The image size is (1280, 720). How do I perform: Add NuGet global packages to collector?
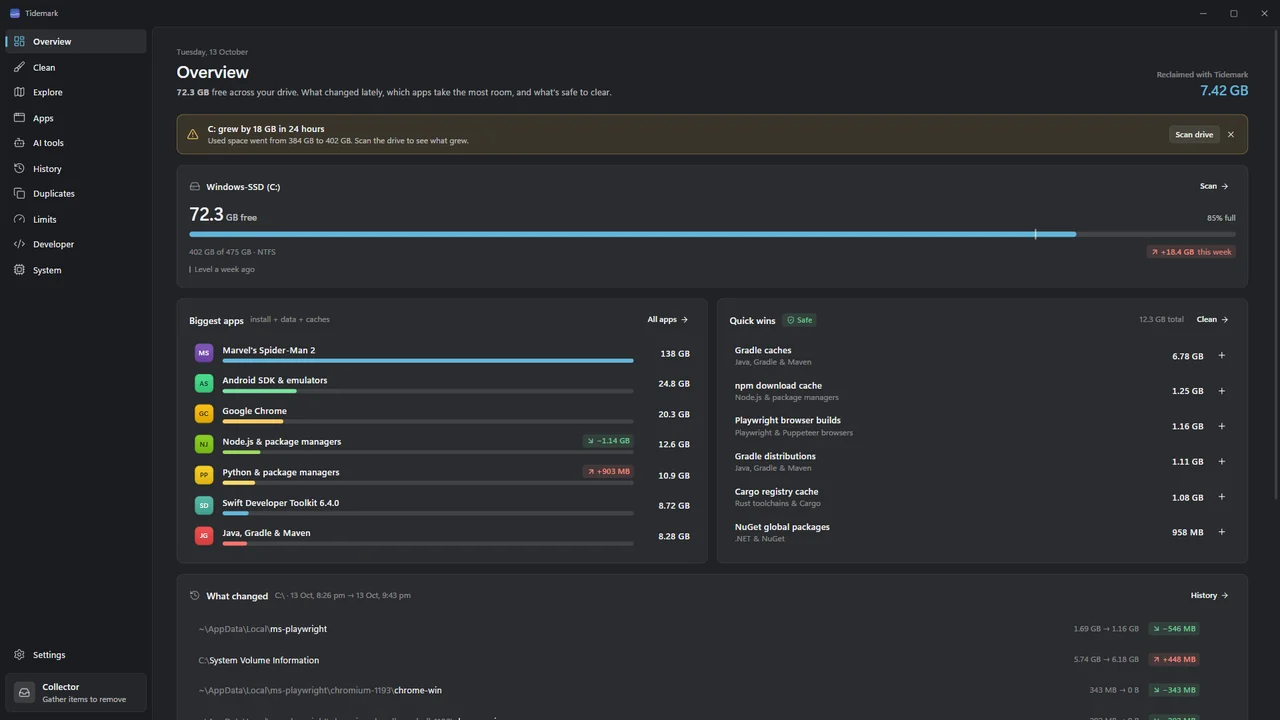tap(1221, 532)
